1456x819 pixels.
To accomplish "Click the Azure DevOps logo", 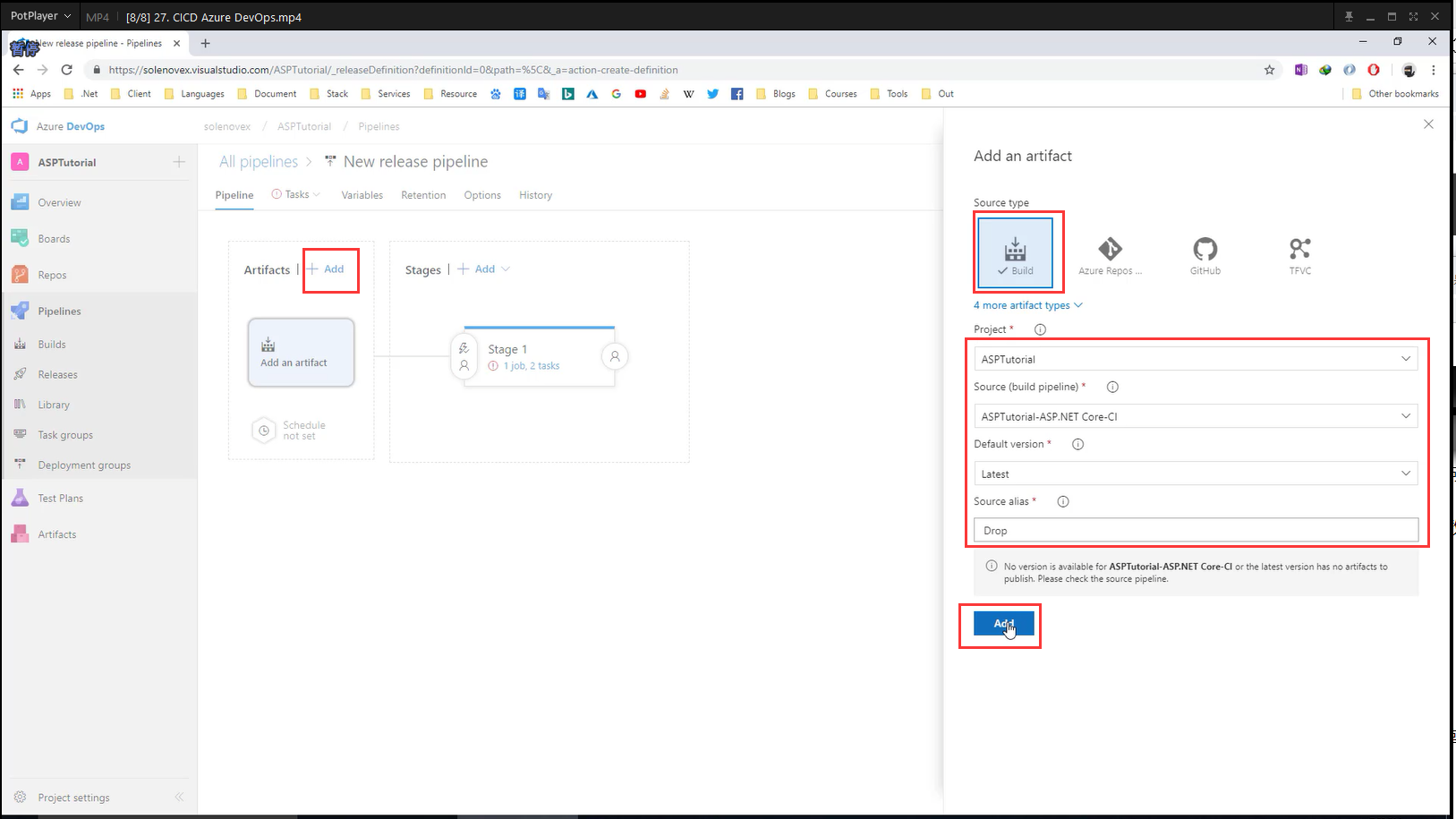I will [20, 126].
